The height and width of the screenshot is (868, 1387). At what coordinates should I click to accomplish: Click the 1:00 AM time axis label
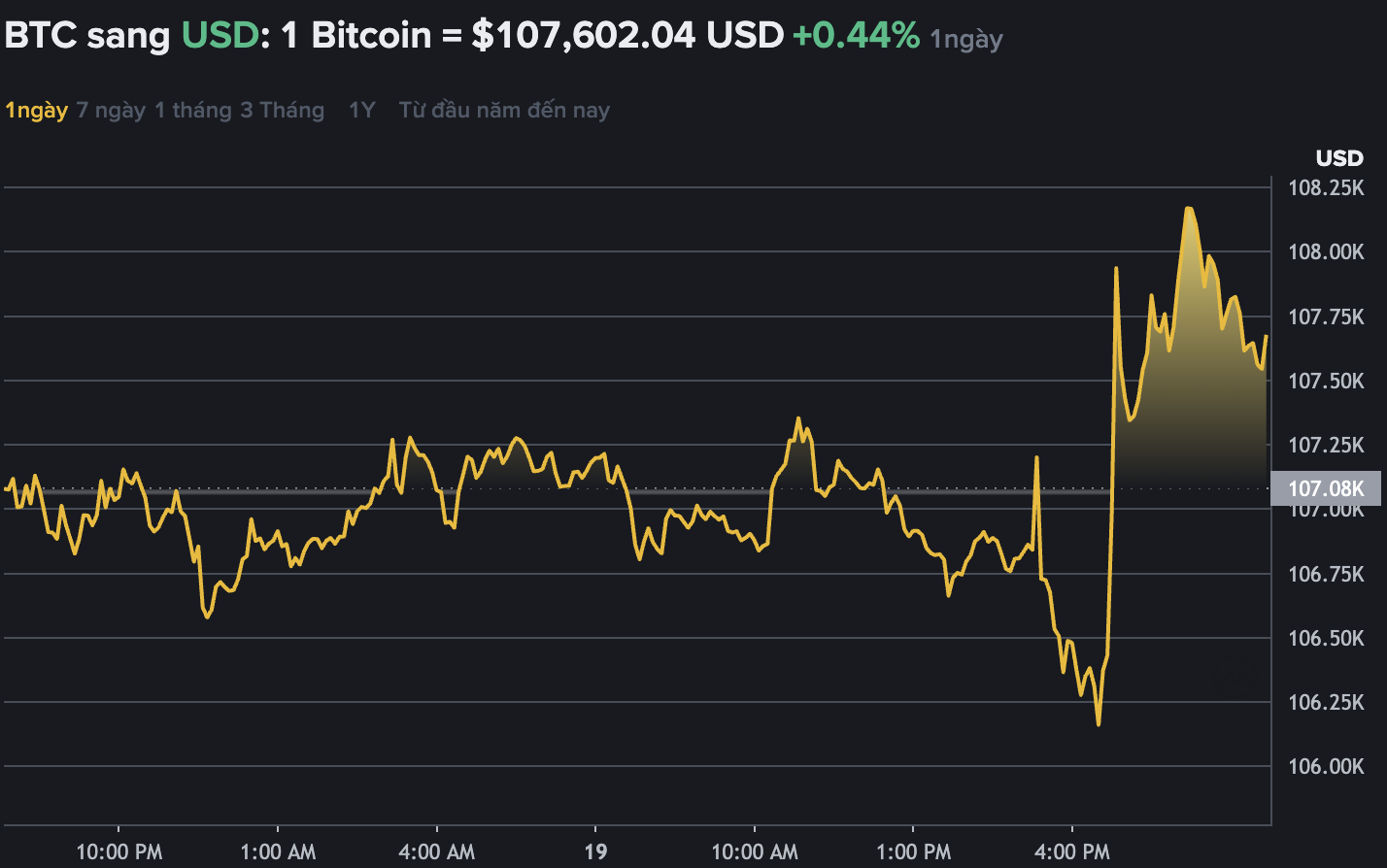278,852
